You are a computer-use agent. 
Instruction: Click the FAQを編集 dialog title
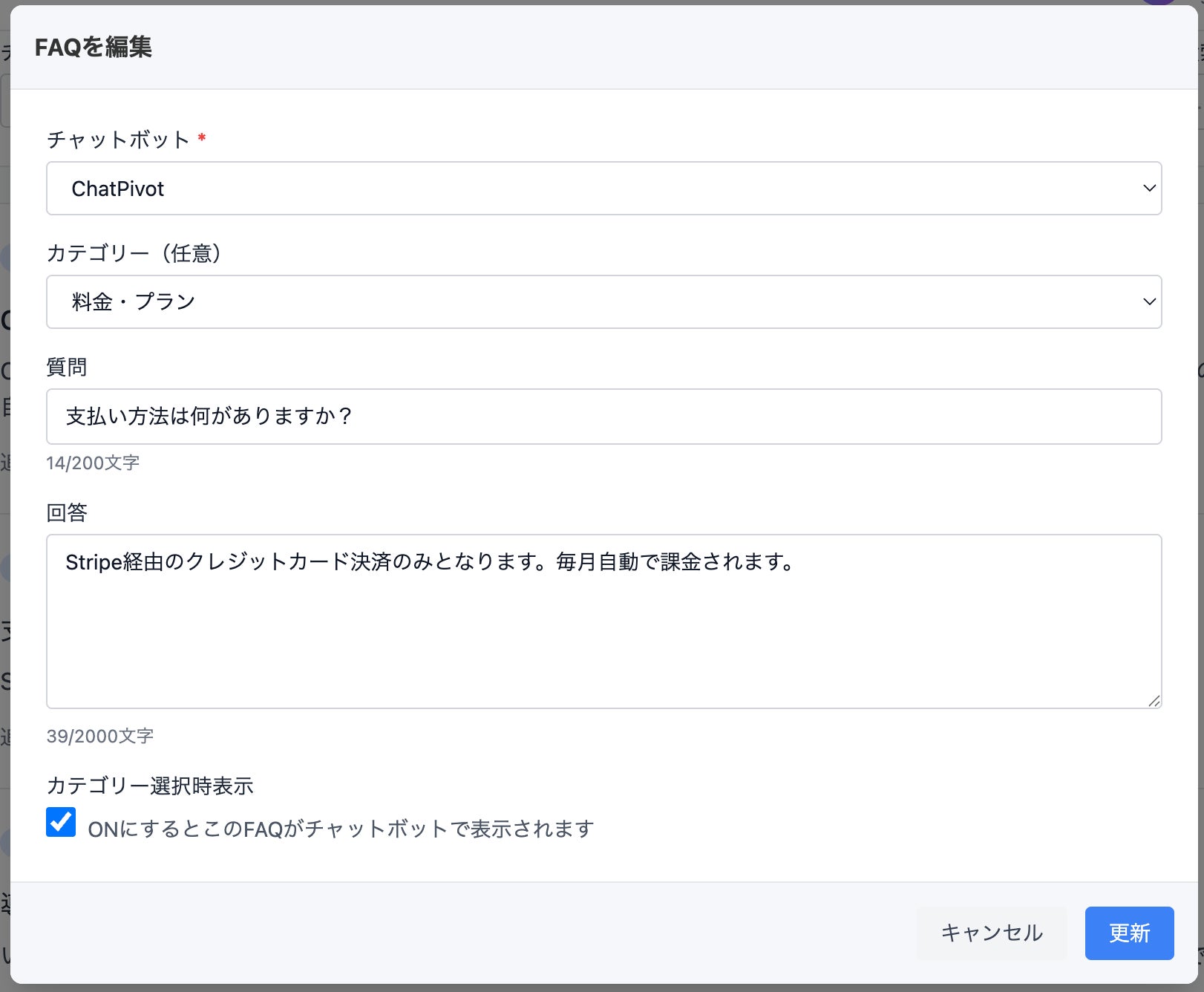pos(94,47)
